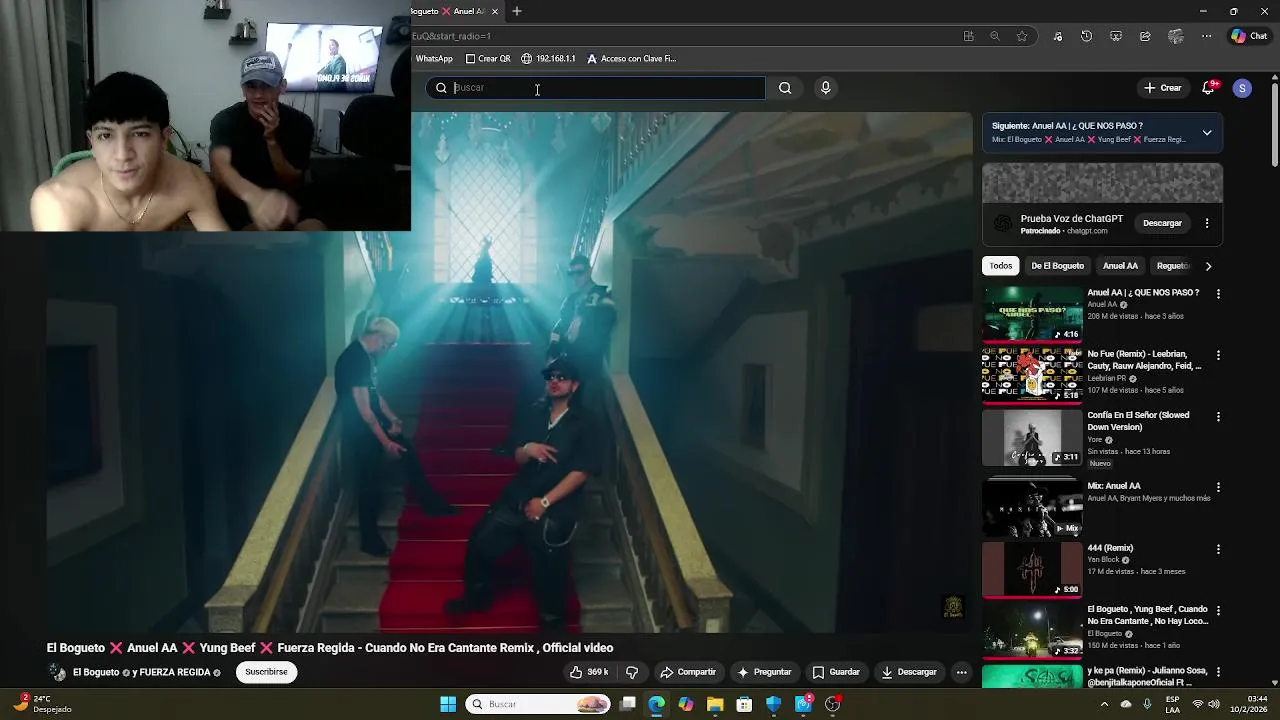Like the video with thumbs up
This screenshot has width=1280, height=720.
coord(589,672)
